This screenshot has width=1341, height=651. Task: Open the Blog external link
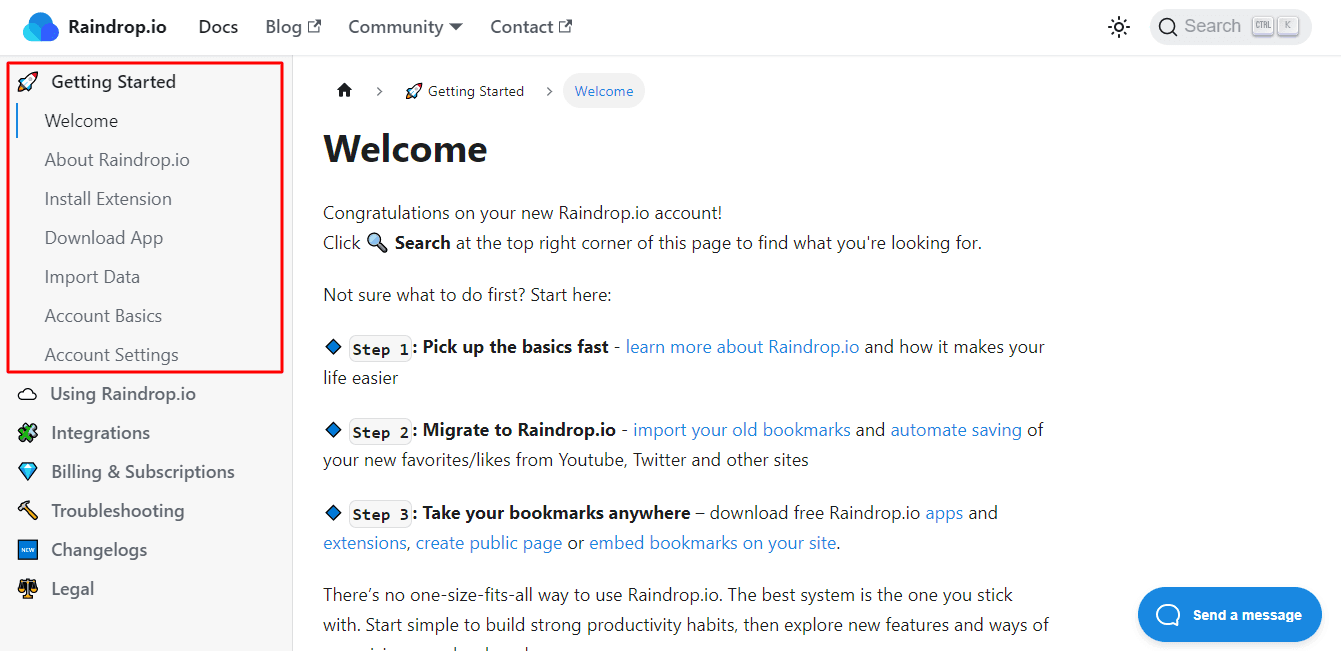tap(293, 27)
